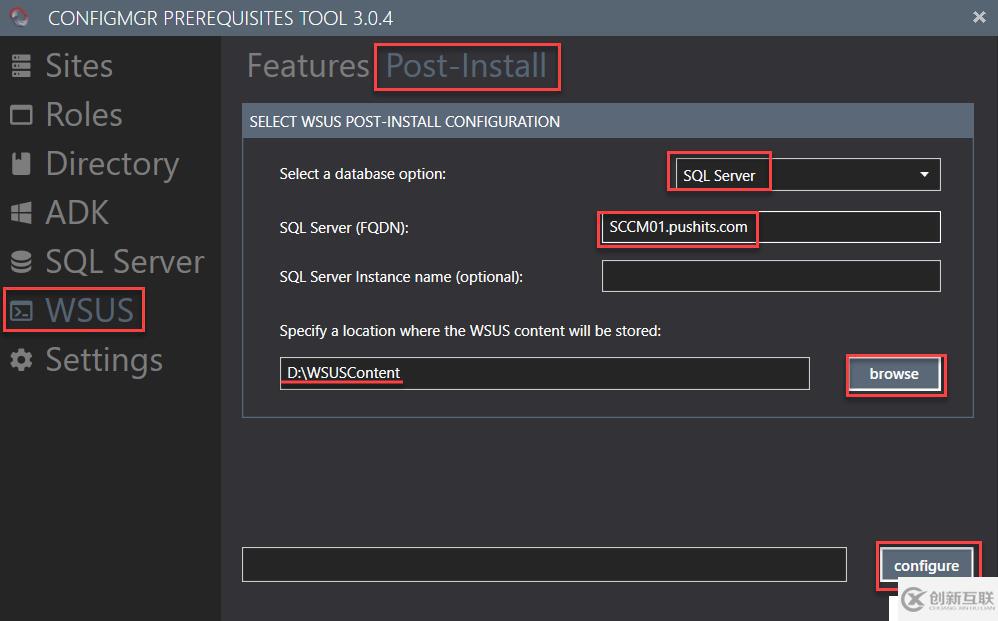The height and width of the screenshot is (621, 998).
Task: Click the 'SELECT WSUS POST-INSTALL CONFIGURATION' header
Action: pyautogui.click(x=405, y=122)
